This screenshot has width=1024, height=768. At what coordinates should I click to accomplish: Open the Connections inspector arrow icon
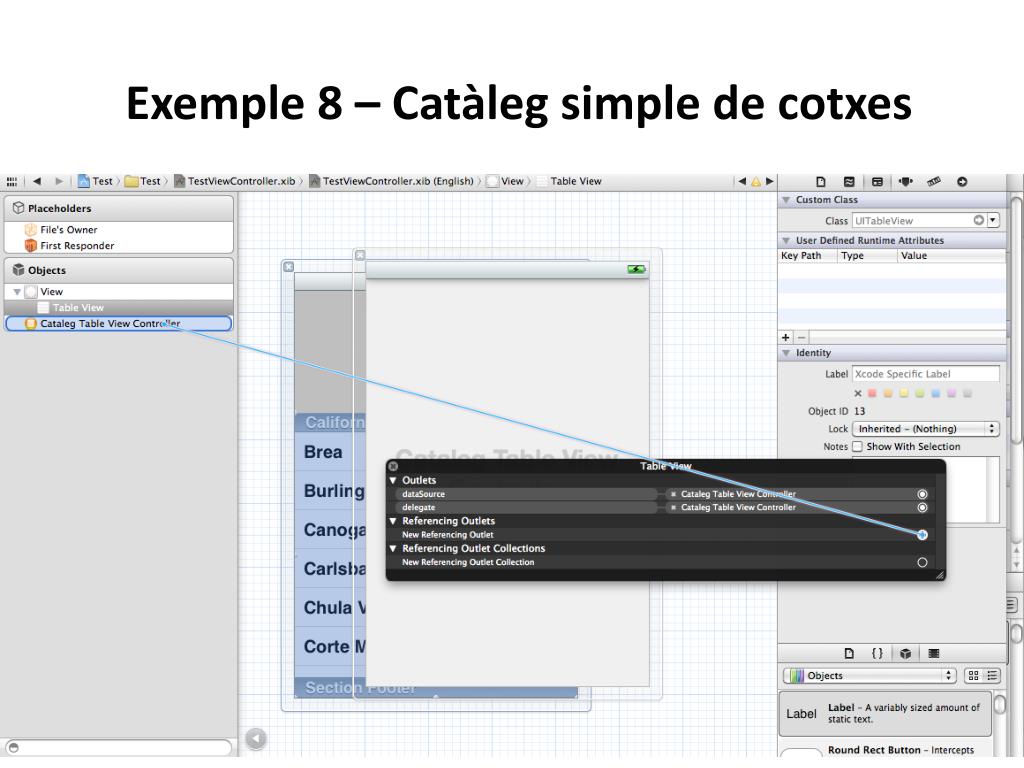[x=962, y=182]
